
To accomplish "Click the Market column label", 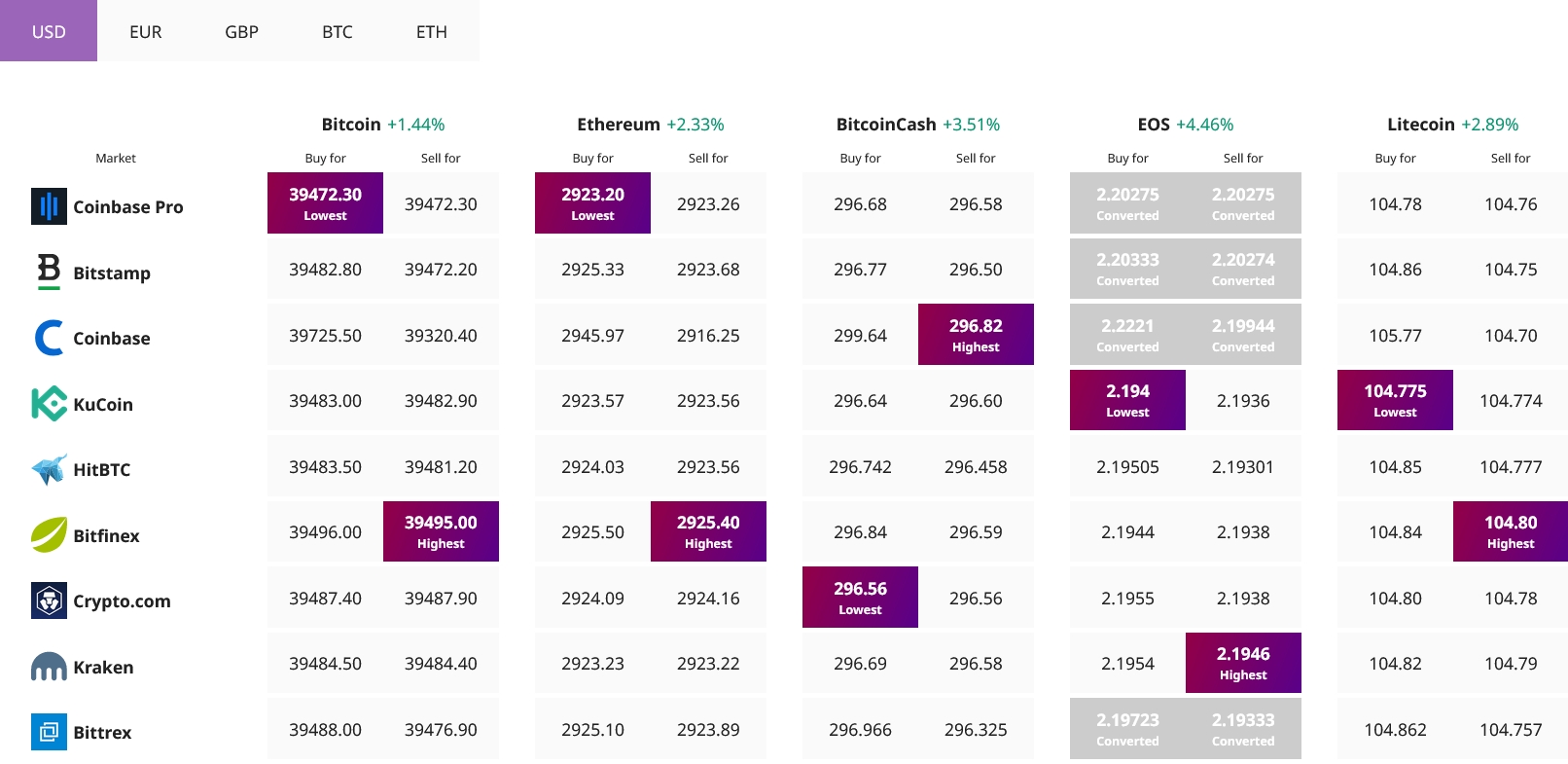I will coord(116,158).
